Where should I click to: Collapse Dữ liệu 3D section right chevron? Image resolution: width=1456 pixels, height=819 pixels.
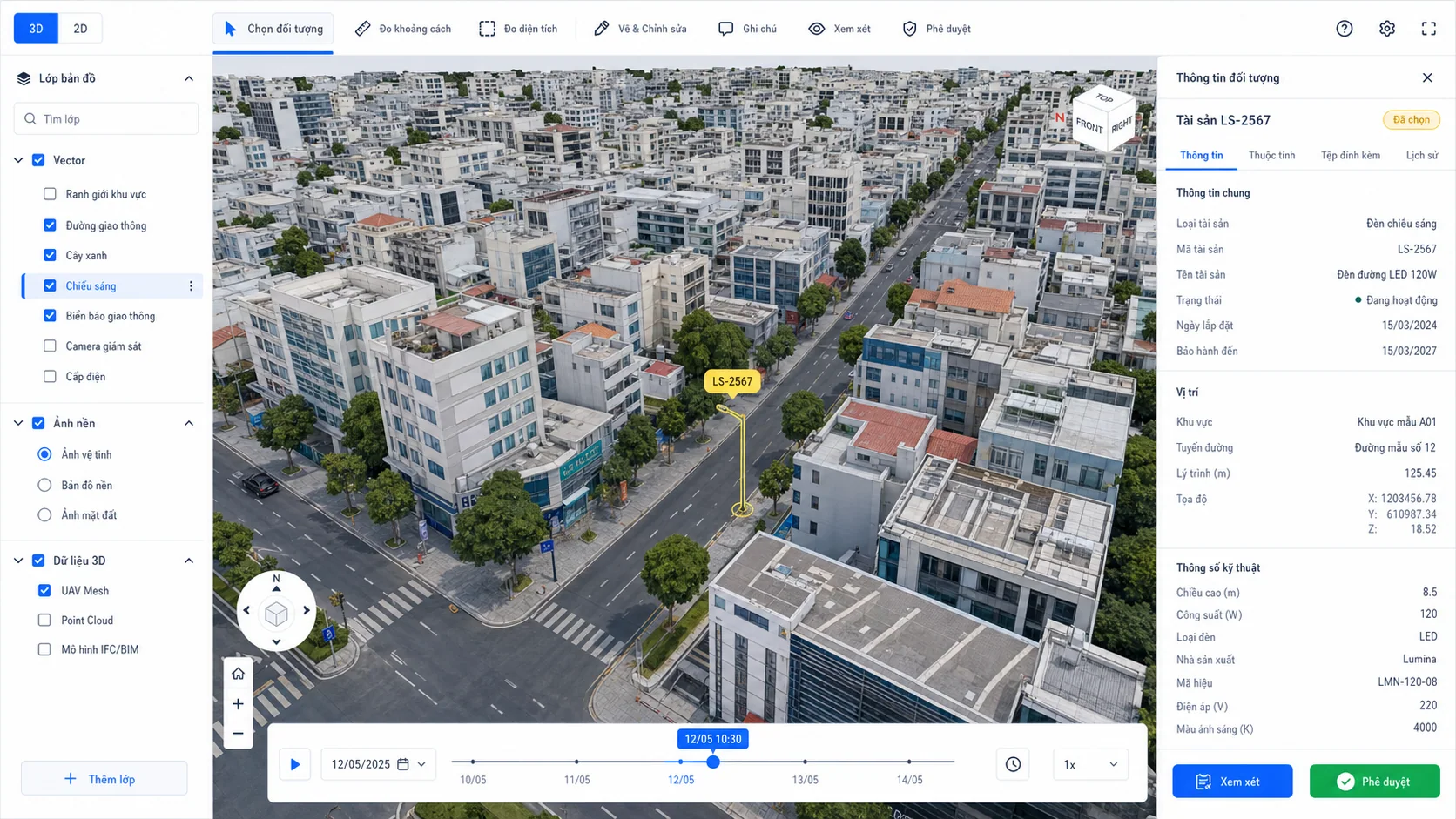[189, 561]
